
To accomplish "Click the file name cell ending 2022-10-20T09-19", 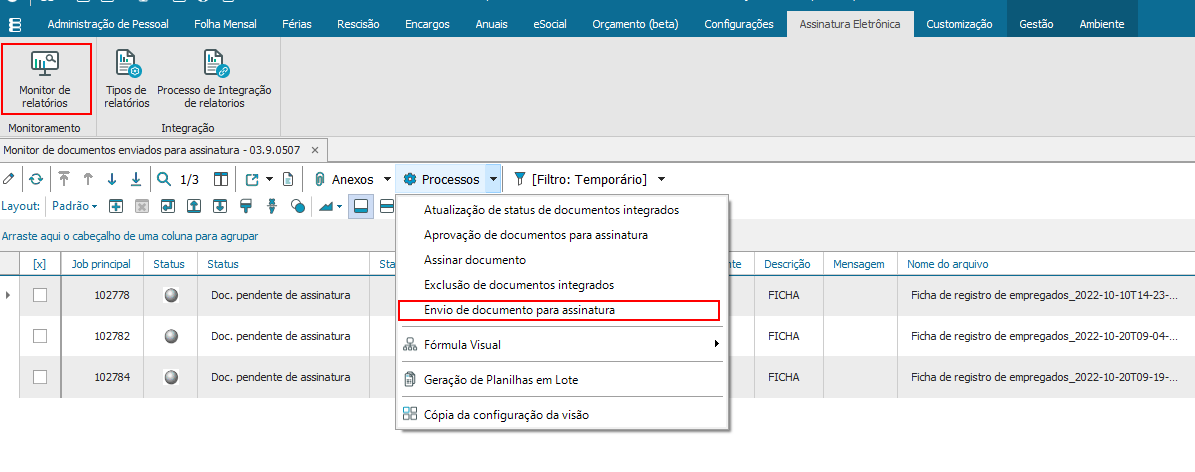I will [x=1046, y=377].
